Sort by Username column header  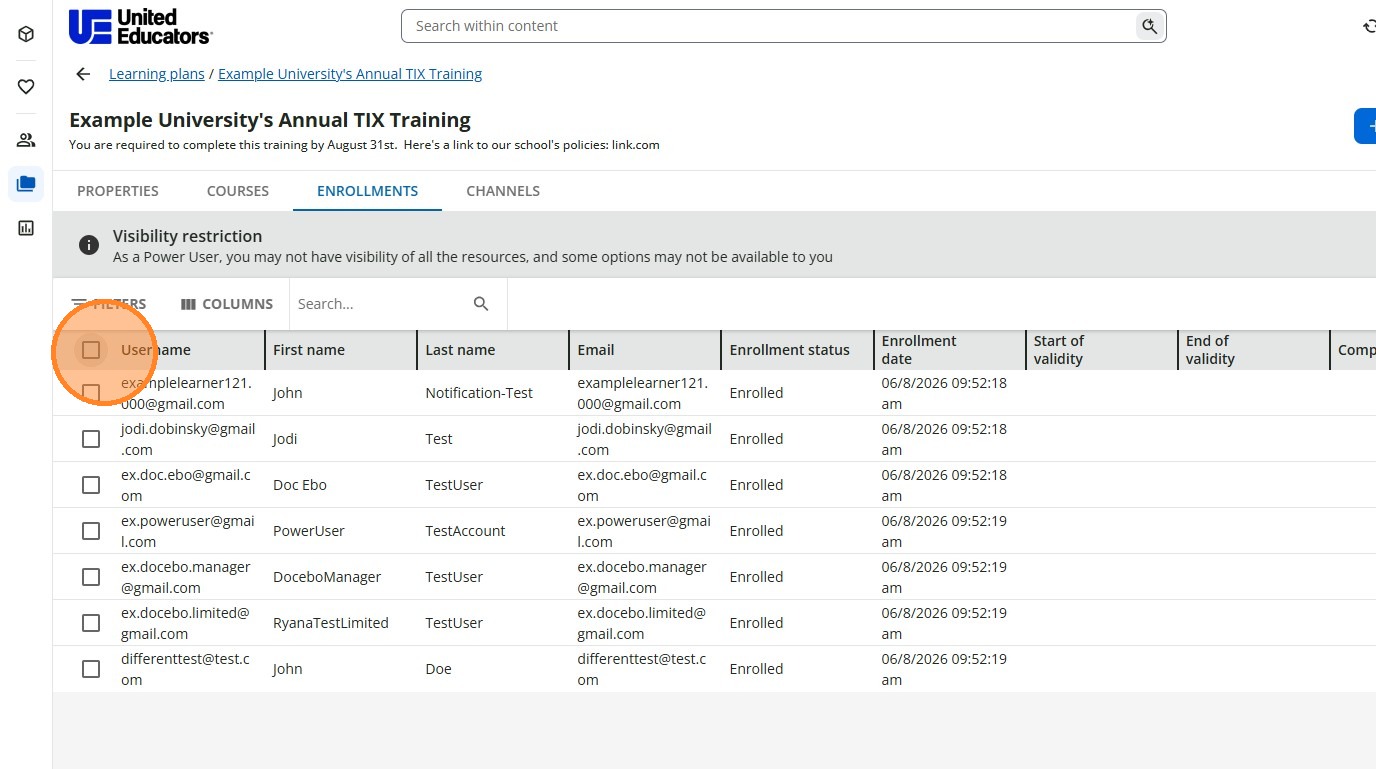click(156, 350)
